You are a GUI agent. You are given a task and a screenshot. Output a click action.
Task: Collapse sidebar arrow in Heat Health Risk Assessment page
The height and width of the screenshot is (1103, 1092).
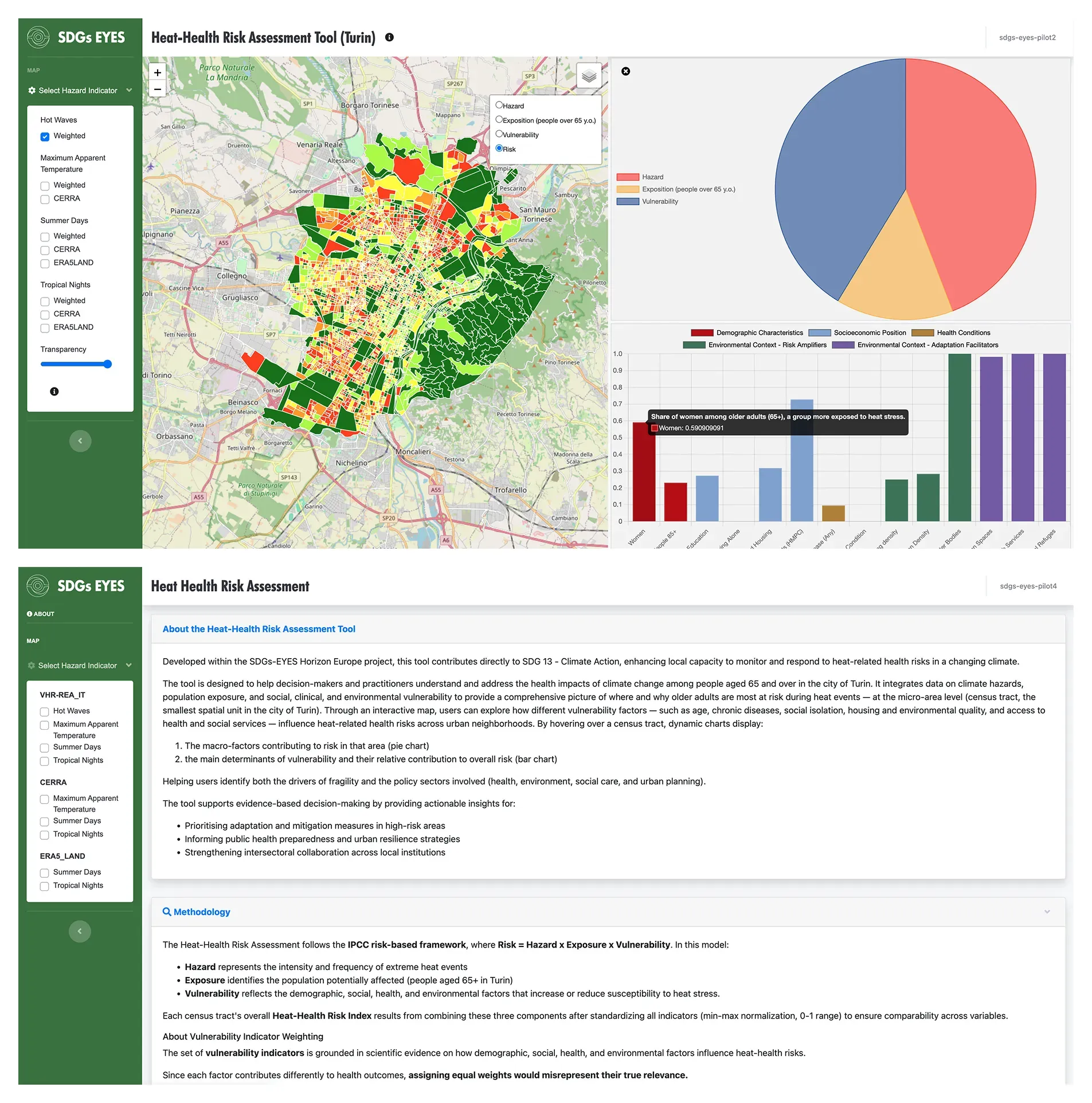[80, 931]
